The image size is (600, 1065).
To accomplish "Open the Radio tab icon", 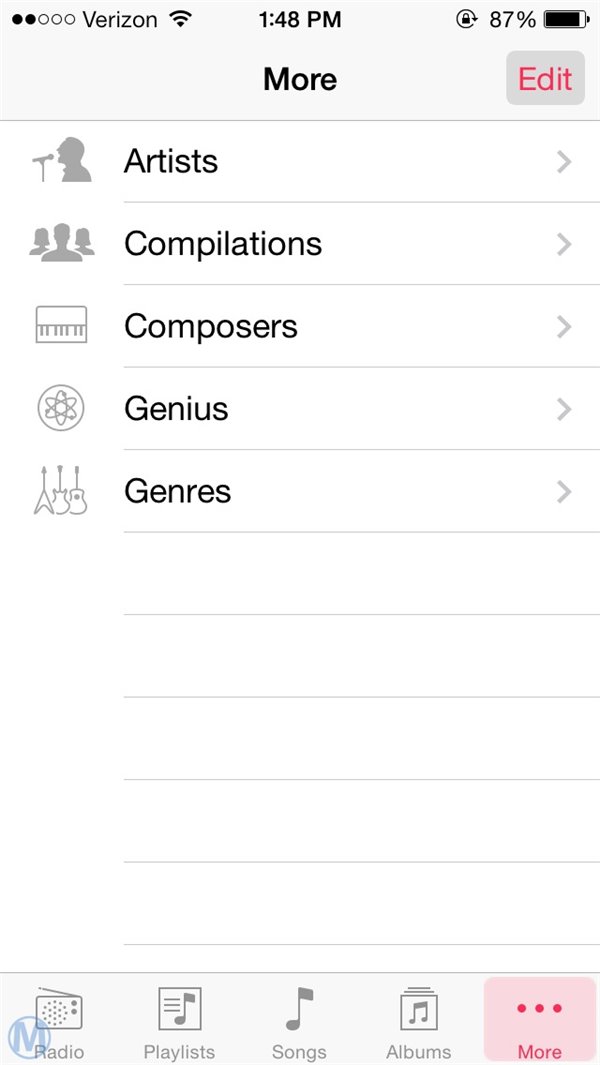I will tap(60, 1010).
